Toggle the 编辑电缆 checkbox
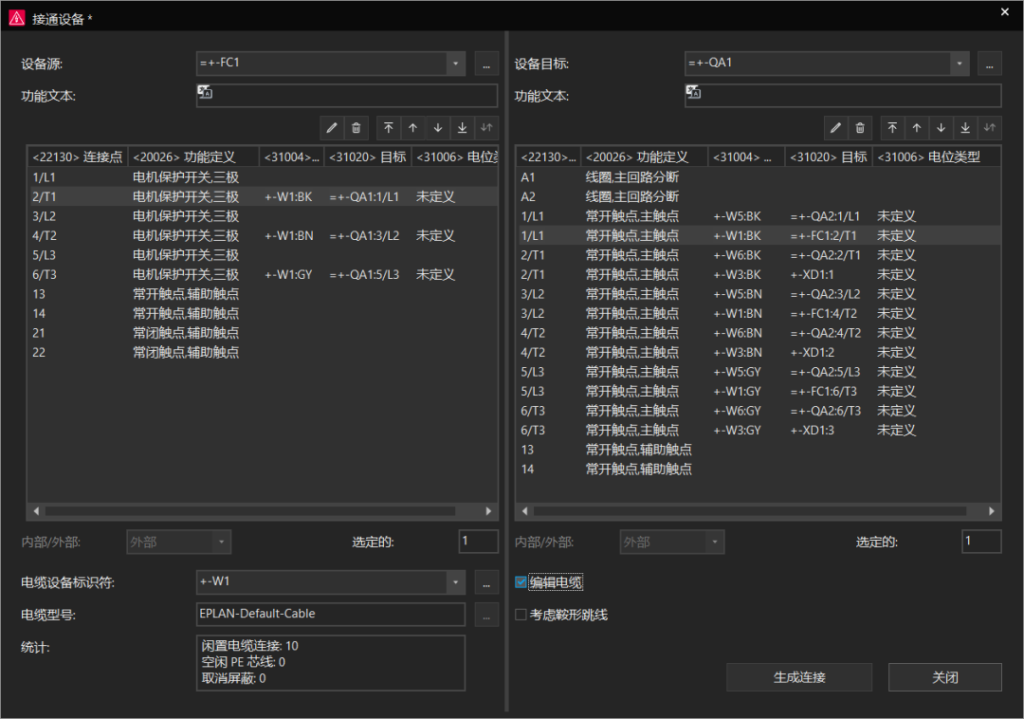 click(x=520, y=583)
